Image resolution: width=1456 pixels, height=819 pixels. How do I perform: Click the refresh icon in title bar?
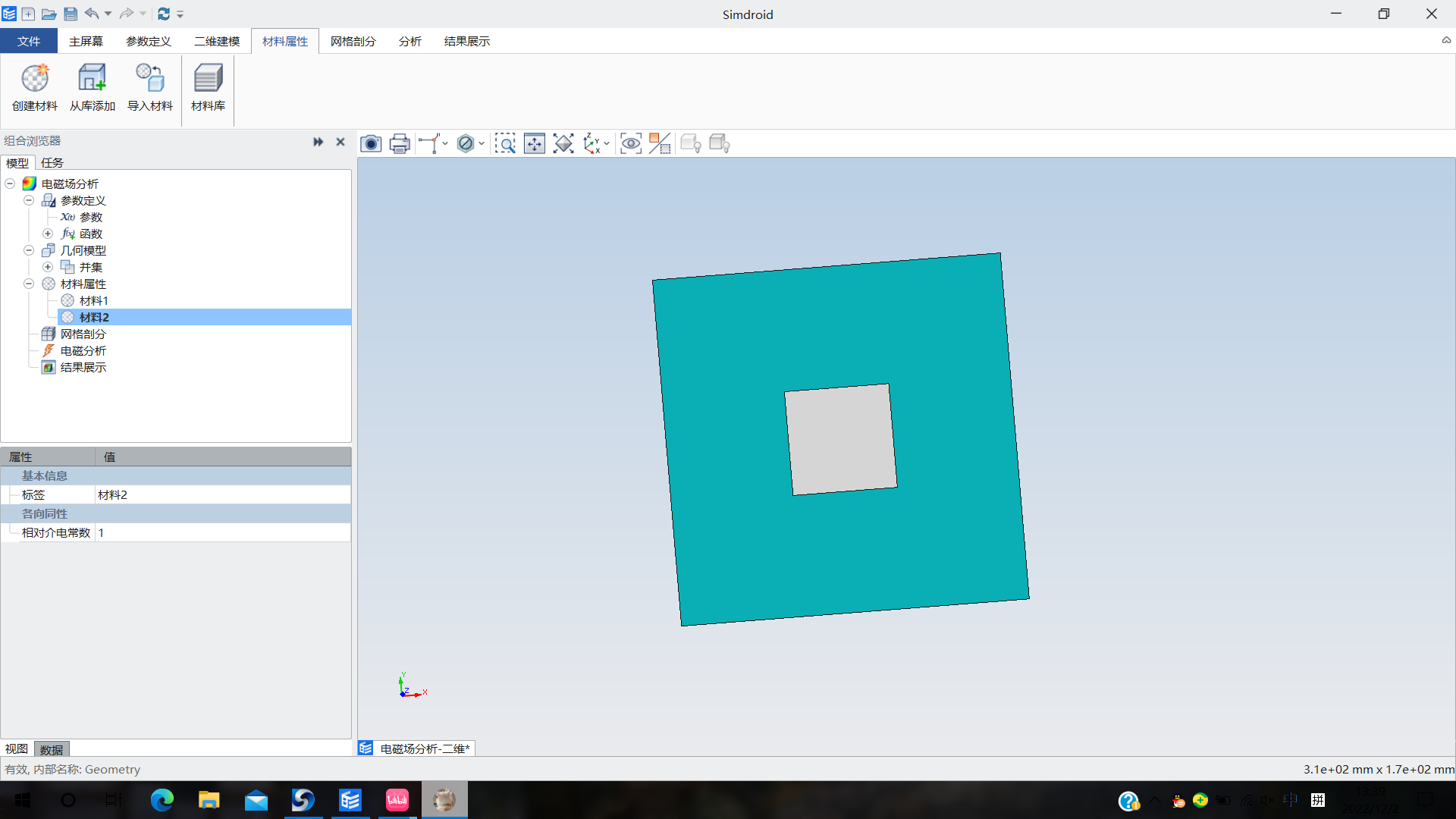click(x=164, y=14)
